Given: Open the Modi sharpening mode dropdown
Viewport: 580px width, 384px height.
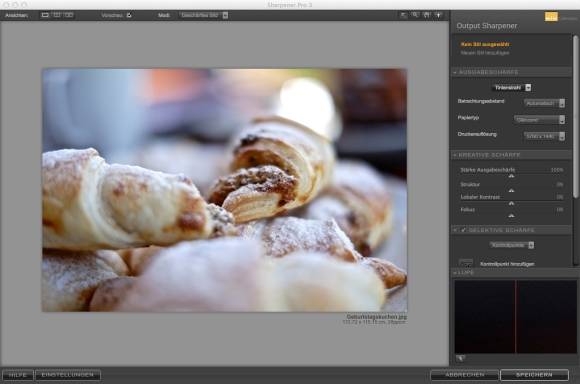Looking at the screenshot, I should (204, 15).
